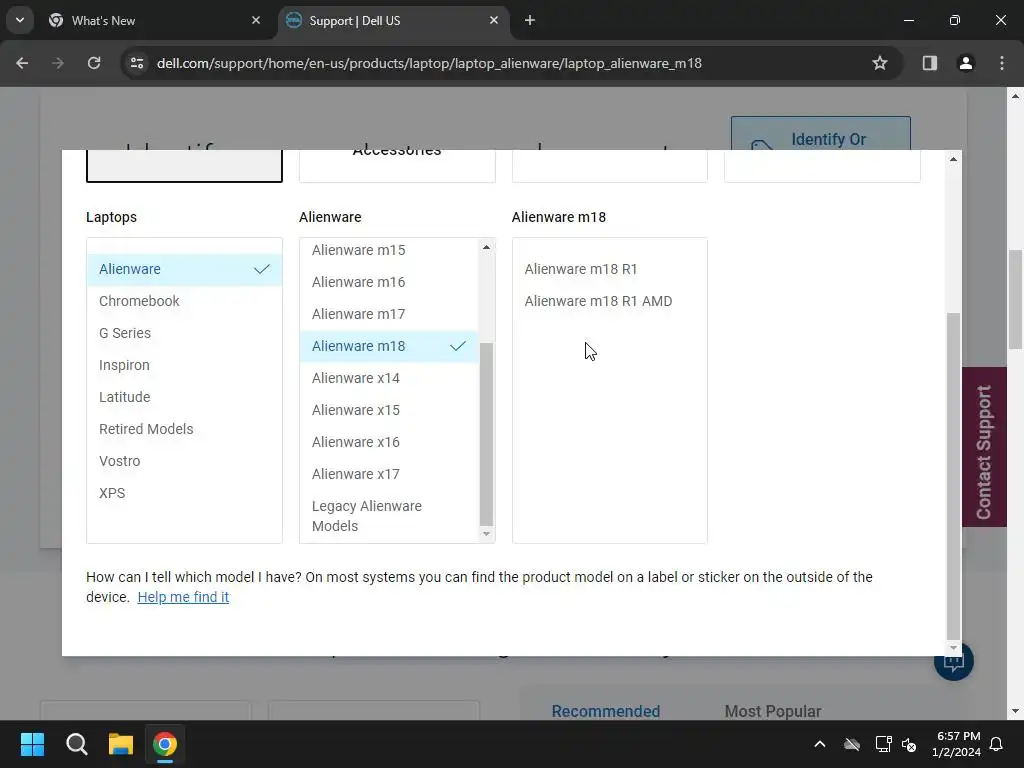Click the address bar URL

point(429,63)
